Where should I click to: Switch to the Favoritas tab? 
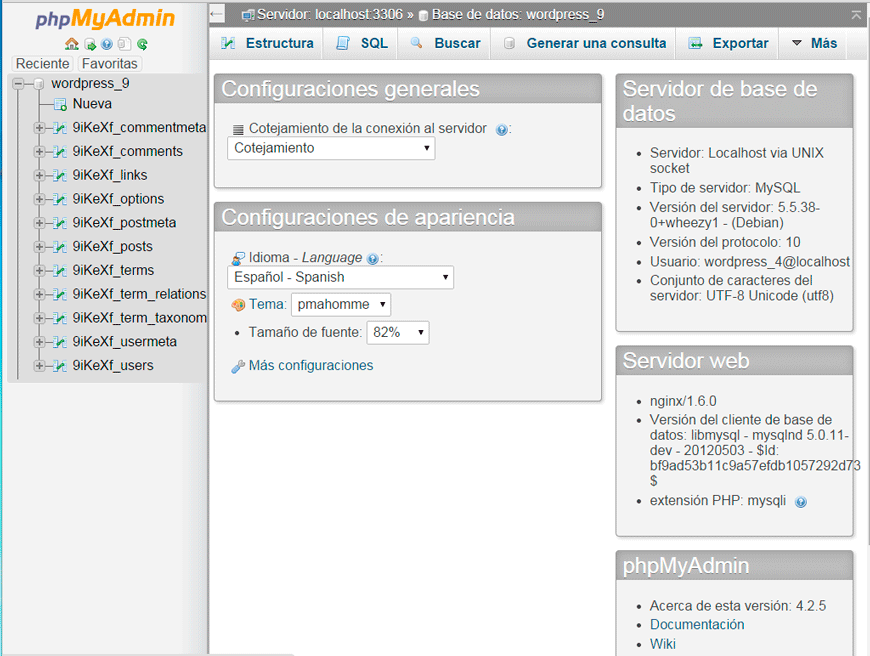(110, 63)
